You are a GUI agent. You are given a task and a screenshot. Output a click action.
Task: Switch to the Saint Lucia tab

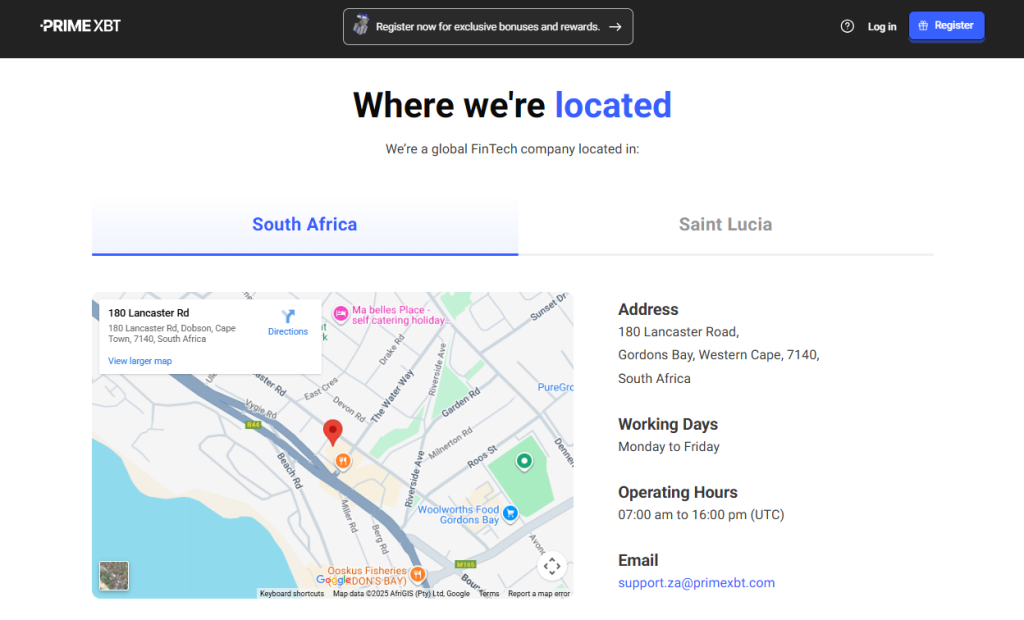tap(725, 225)
